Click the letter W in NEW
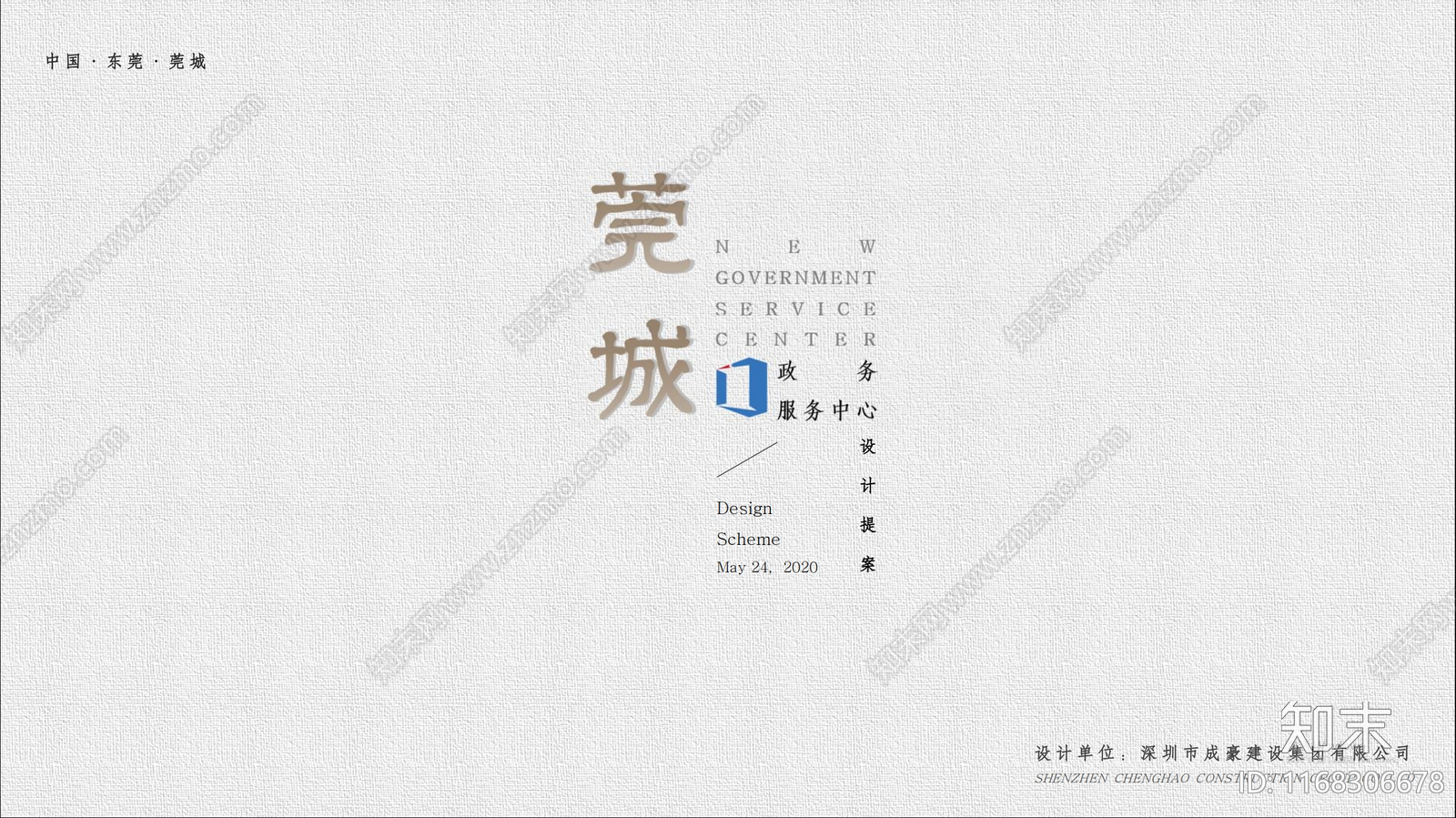This screenshot has height=818, width=1456. (866, 247)
